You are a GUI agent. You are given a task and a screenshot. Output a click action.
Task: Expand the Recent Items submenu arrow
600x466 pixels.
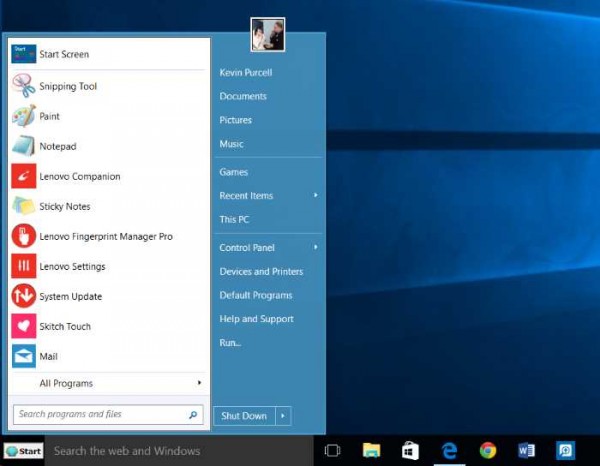tap(316, 196)
